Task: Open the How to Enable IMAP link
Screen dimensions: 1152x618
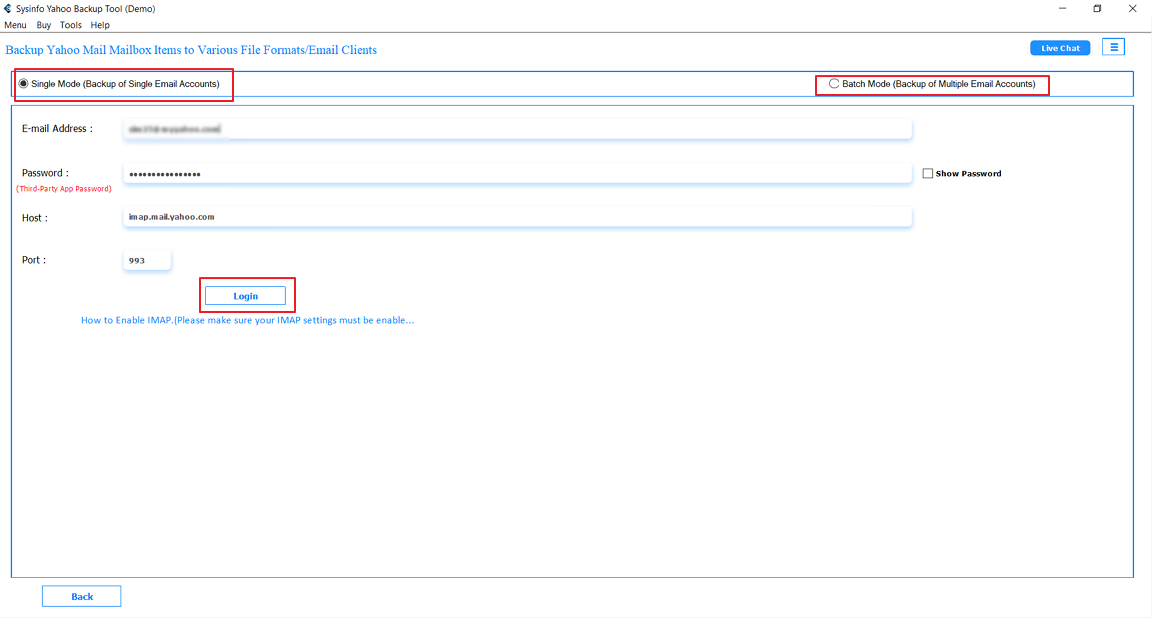Action: (248, 320)
